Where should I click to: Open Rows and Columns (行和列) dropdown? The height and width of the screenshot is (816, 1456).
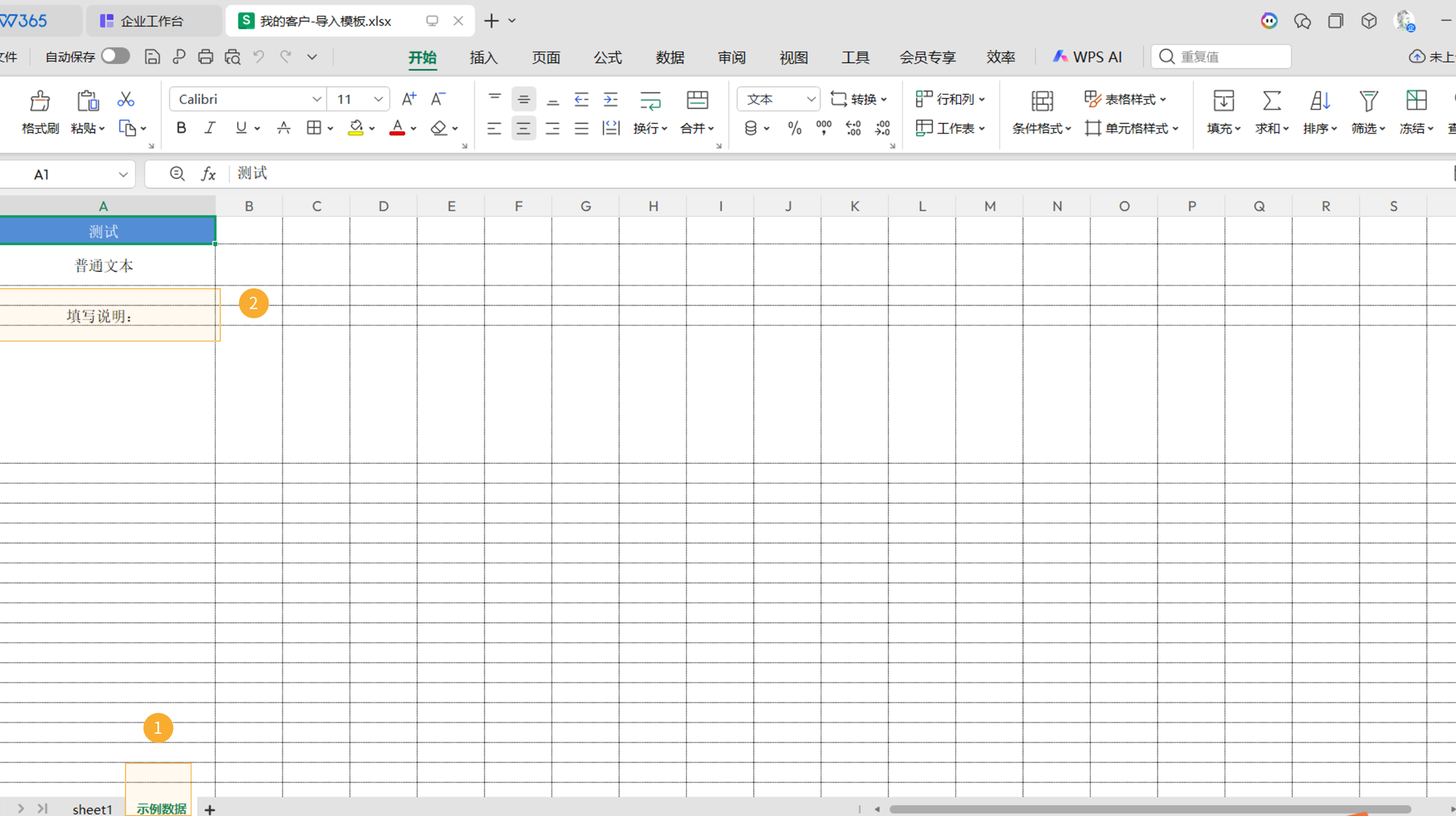[951, 99]
